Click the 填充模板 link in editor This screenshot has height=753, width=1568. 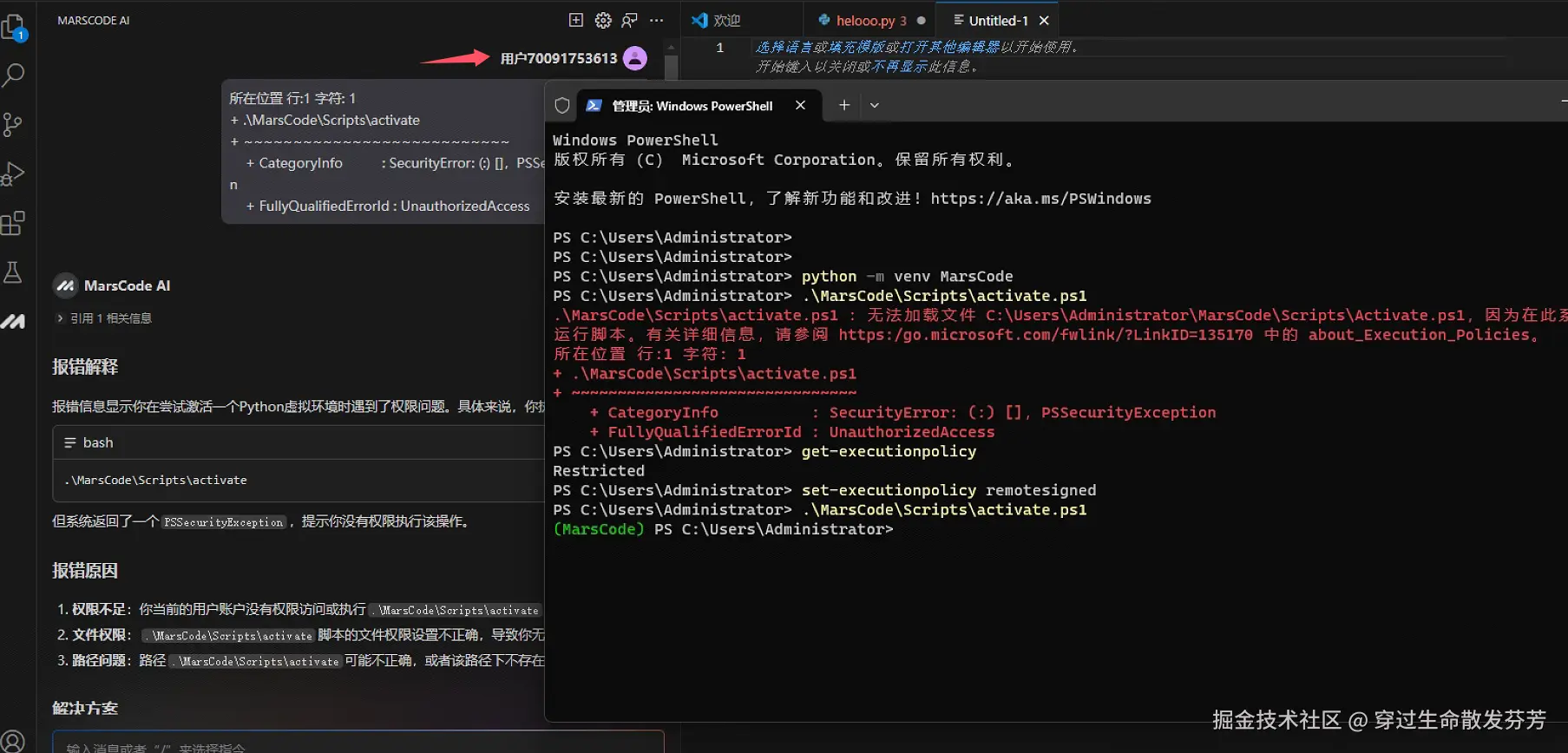856,47
